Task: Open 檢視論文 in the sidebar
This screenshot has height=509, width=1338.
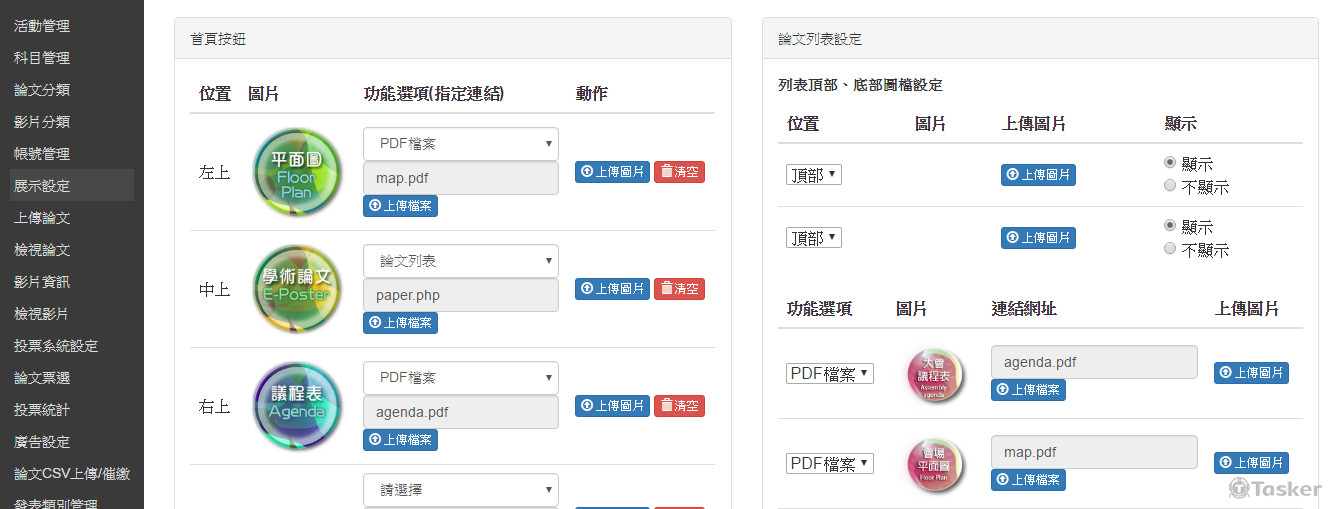Action: [x=42, y=250]
